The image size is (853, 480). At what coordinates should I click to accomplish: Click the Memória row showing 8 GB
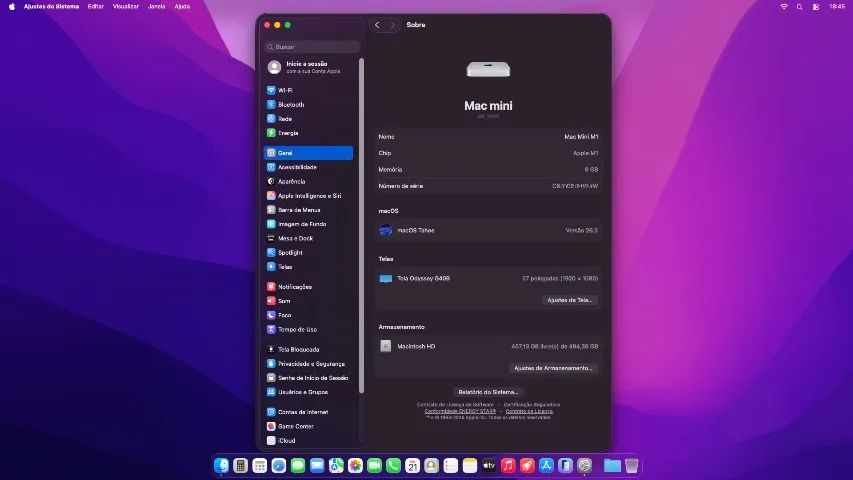click(488, 169)
